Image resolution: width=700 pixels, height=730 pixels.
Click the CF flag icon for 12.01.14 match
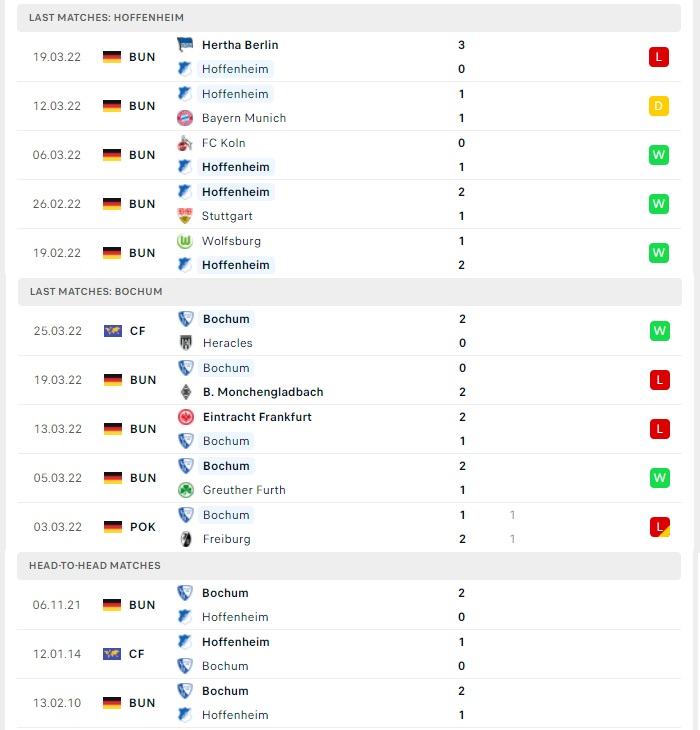112,654
